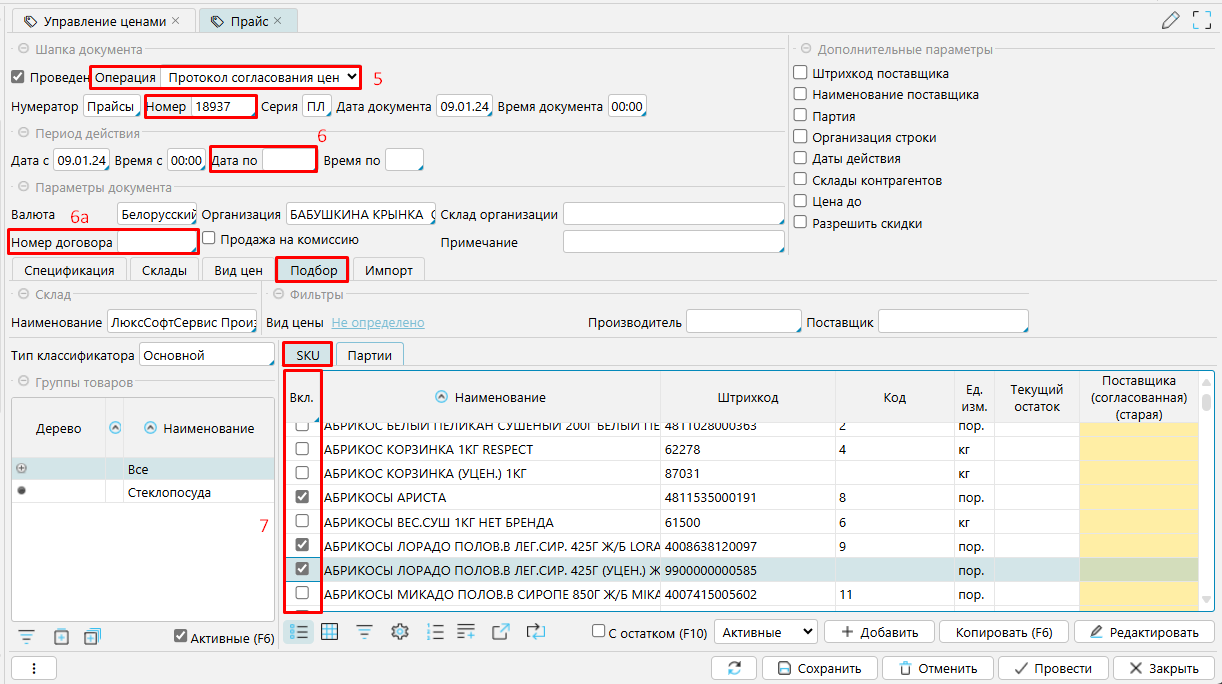Open the Операция dropdown list
The height and width of the screenshot is (684, 1222).
tap(261, 77)
